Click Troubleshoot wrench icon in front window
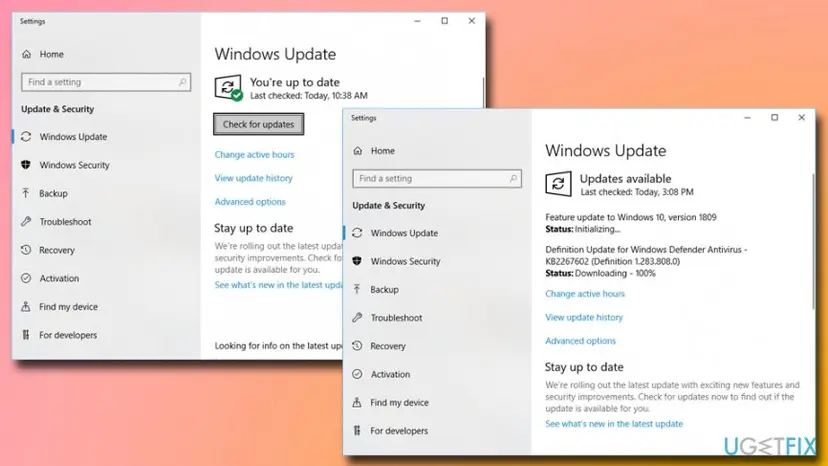This screenshot has width=828, height=466. coord(357,318)
